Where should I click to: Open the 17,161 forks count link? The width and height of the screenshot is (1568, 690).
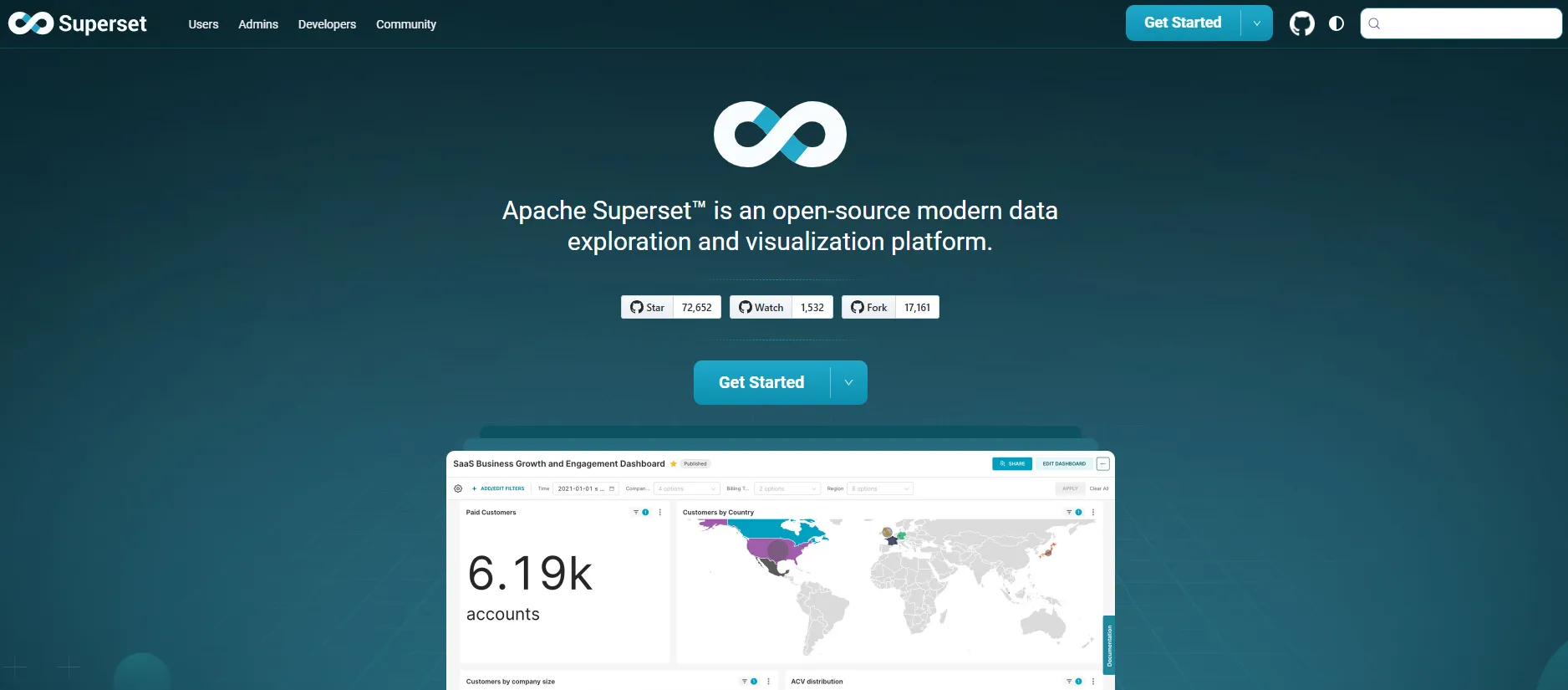tap(918, 307)
